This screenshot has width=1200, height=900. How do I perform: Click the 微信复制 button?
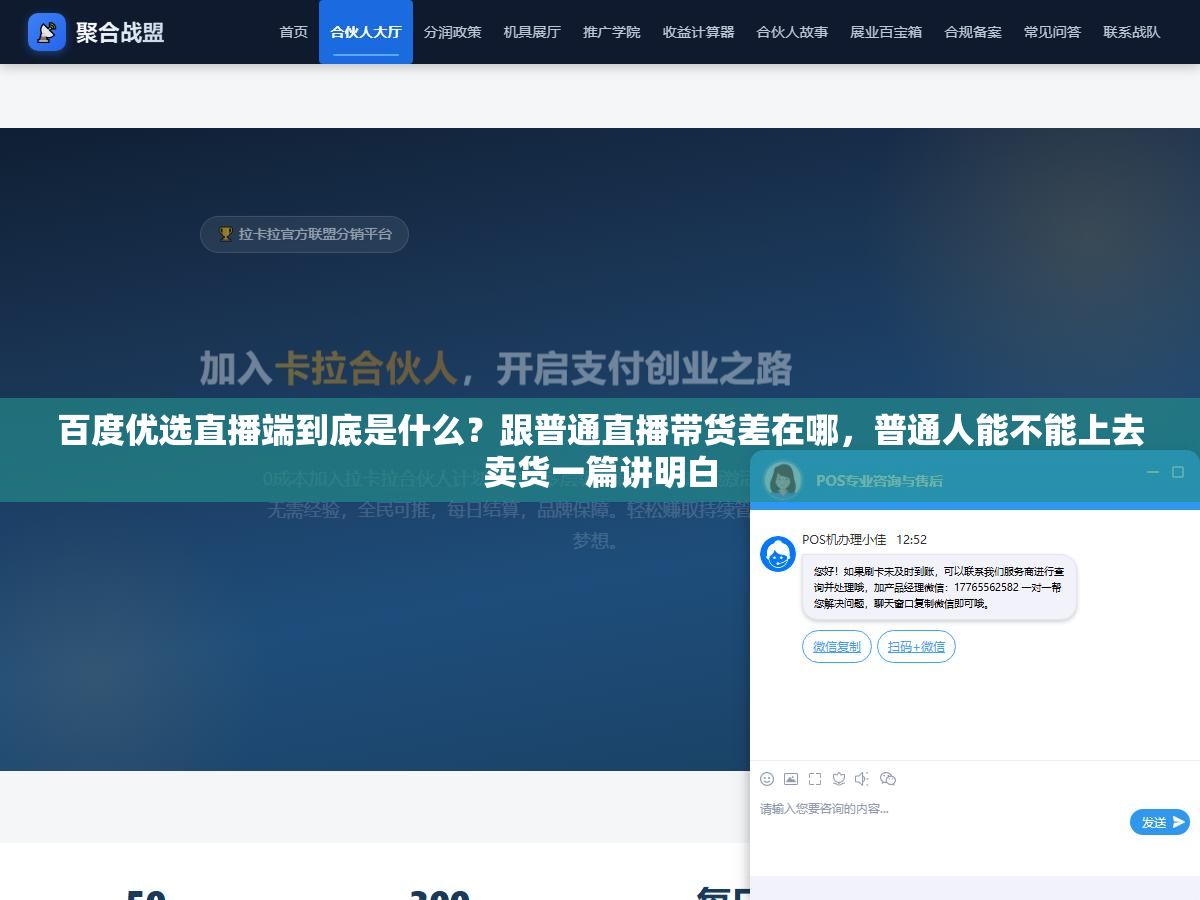837,647
